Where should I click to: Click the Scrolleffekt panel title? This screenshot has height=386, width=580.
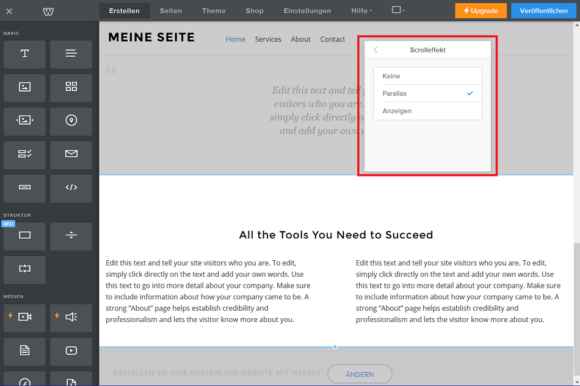(x=428, y=50)
